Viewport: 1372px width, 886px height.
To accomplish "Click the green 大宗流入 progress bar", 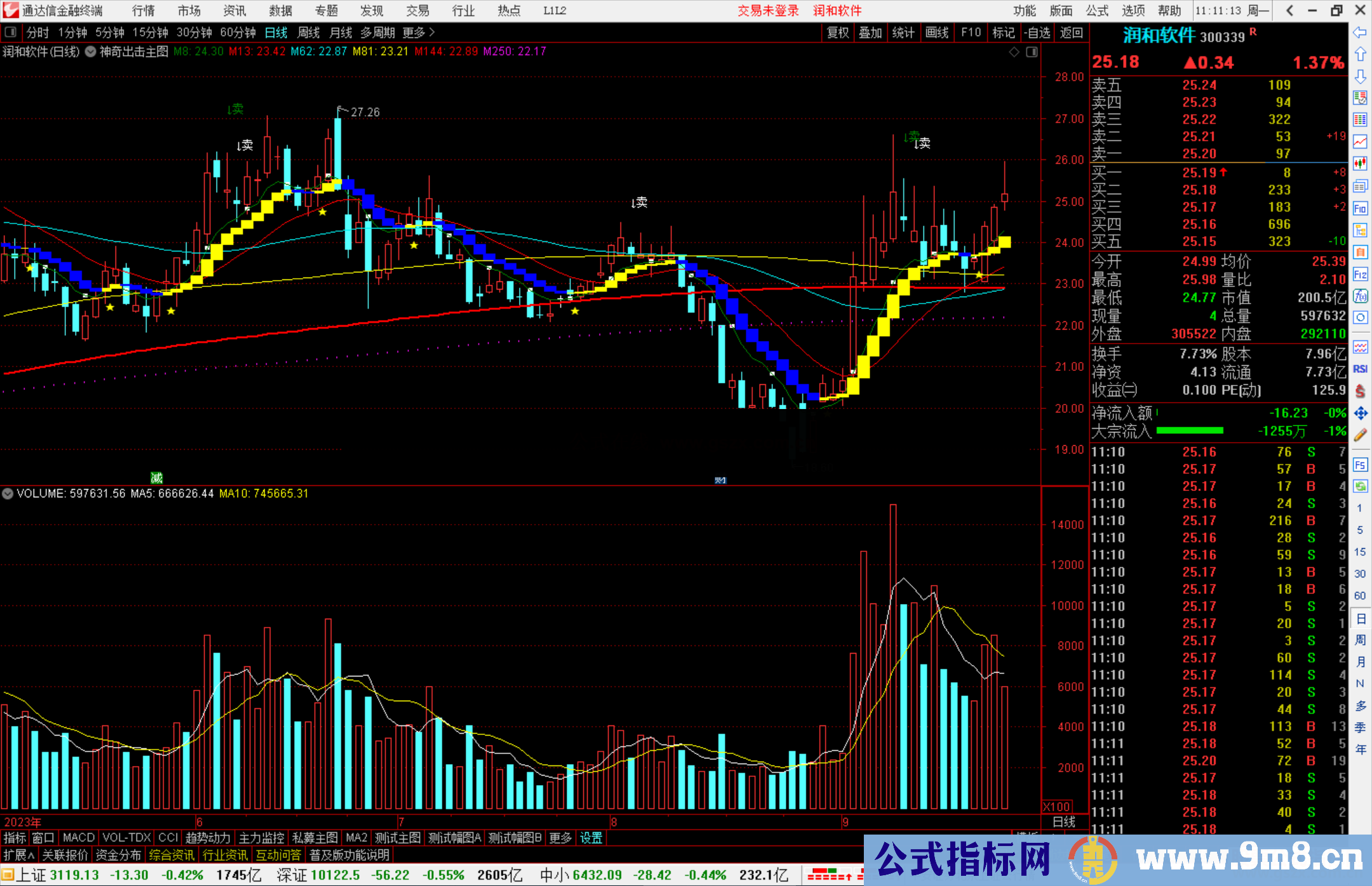I will [1190, 431].
